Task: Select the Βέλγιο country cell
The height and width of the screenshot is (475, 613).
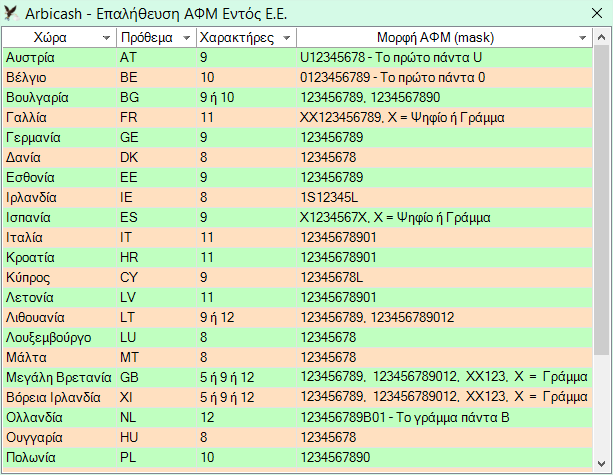Action: point(59,77)
